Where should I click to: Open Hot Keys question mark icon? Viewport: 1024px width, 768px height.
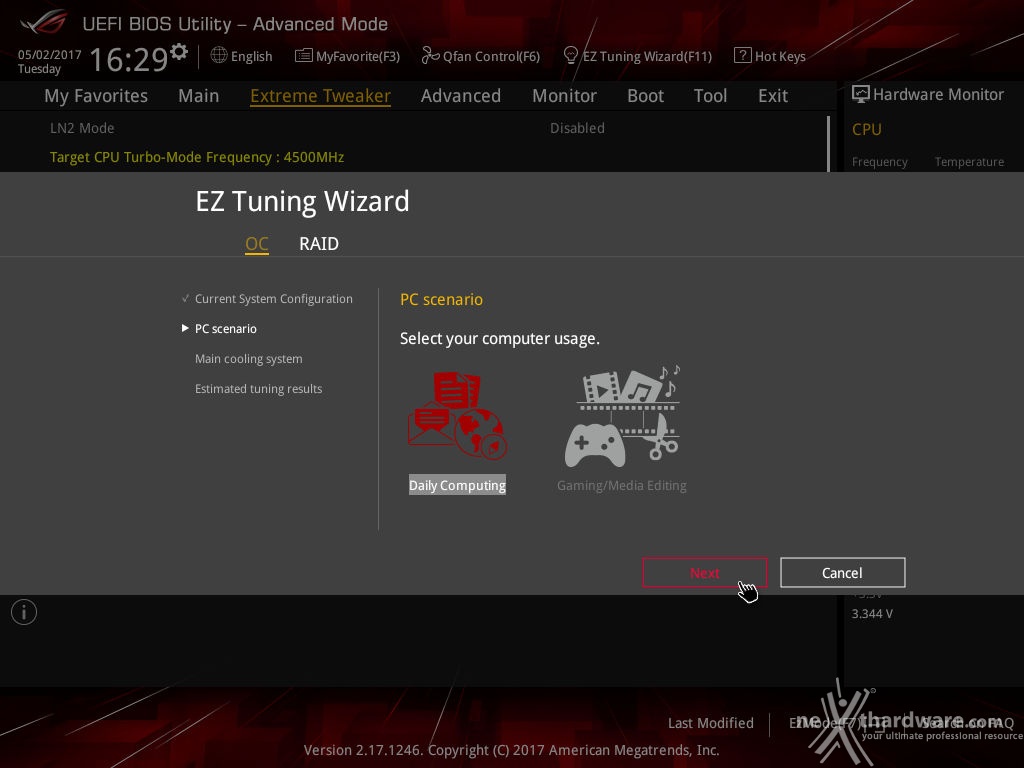[743, 55]
